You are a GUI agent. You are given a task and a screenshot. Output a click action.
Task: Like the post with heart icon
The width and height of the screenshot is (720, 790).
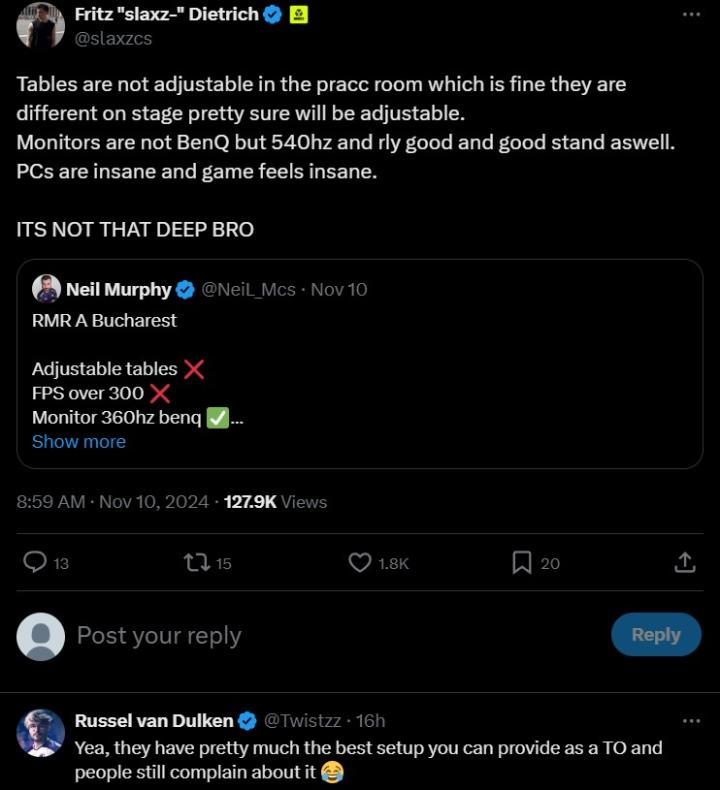(360, 563)
